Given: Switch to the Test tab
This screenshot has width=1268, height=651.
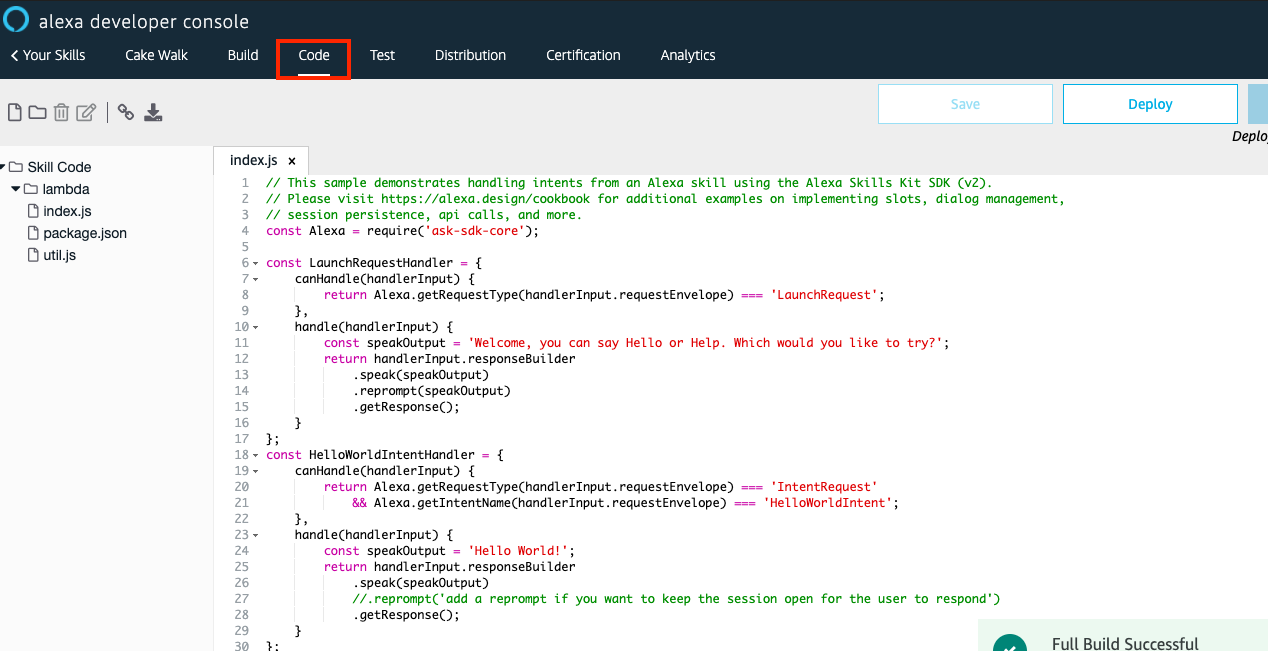Looking at the screenshot, I should (x=382, y=55).
